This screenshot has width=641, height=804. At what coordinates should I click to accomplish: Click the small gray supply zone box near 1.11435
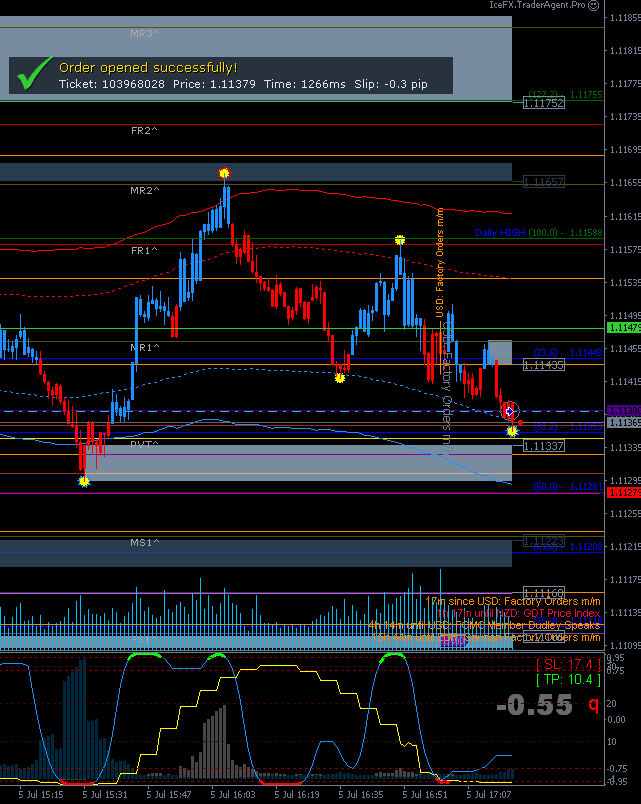coord(500,352)
